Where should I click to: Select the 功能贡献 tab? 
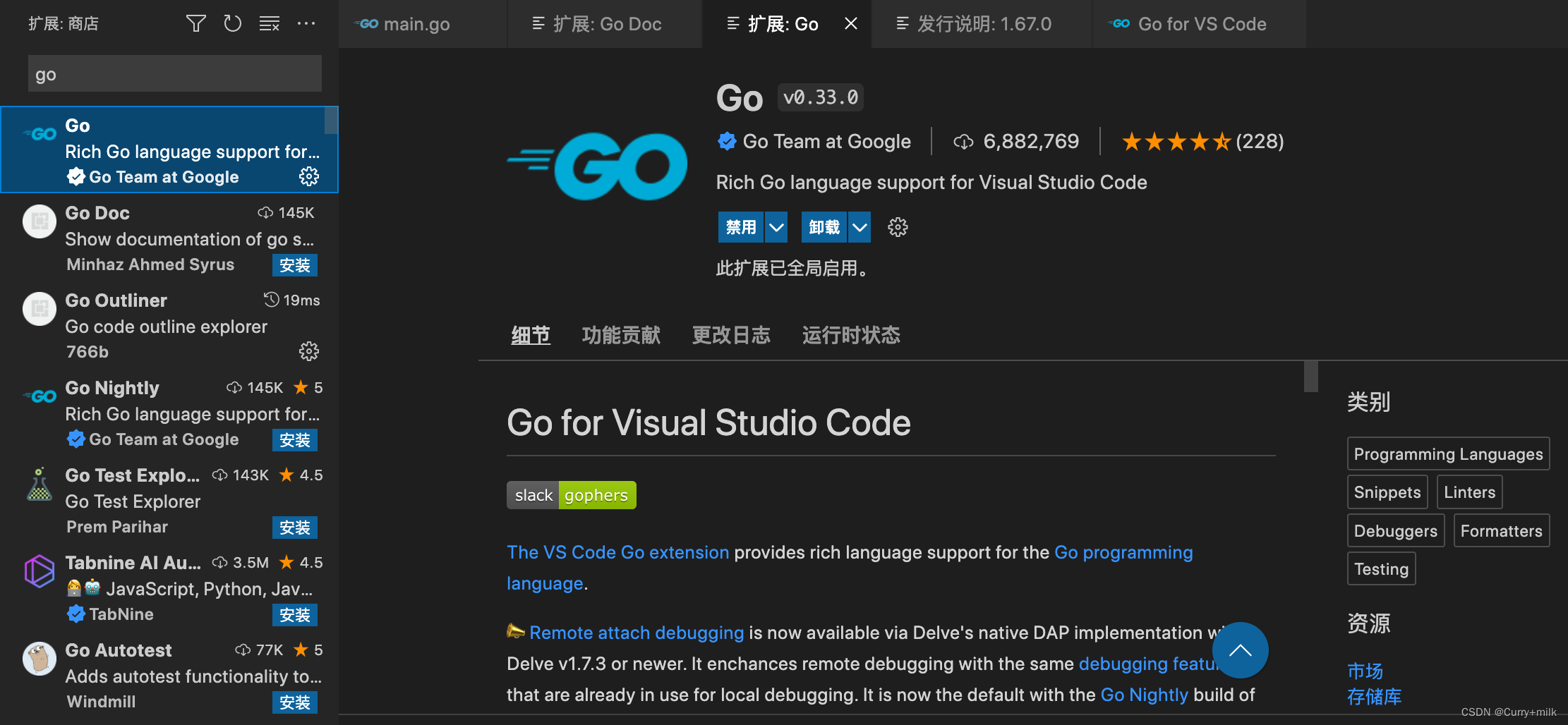coord(621,335)
